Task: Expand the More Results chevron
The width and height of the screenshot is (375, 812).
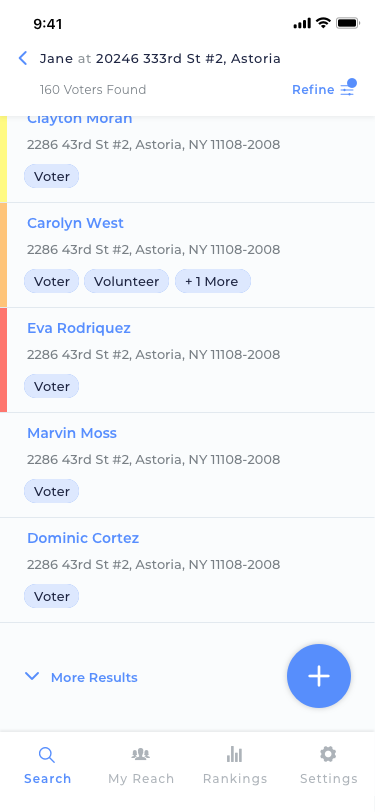Action: click(x=32, y=676)
